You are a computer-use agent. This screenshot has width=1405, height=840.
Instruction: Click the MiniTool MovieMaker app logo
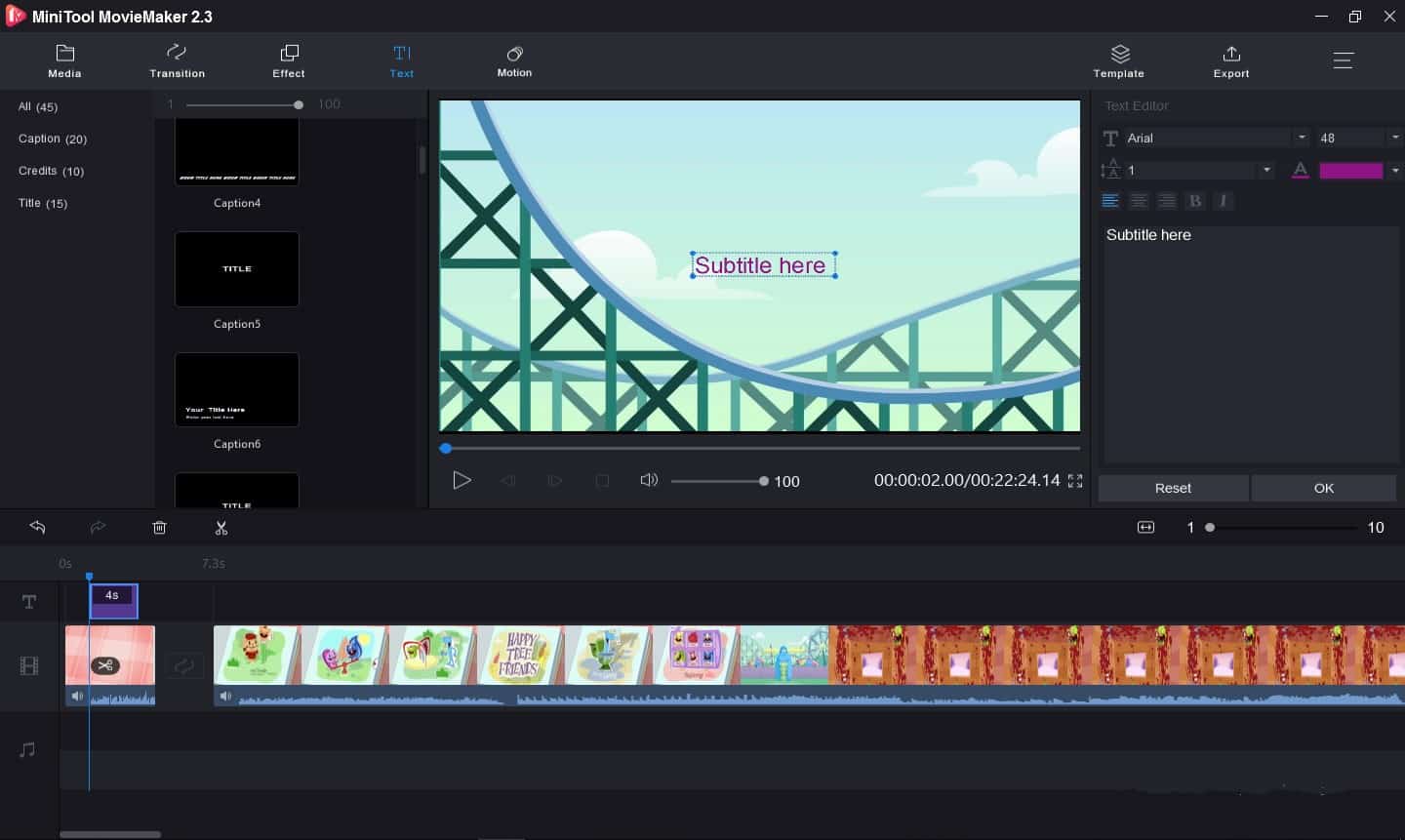point(15,16)
